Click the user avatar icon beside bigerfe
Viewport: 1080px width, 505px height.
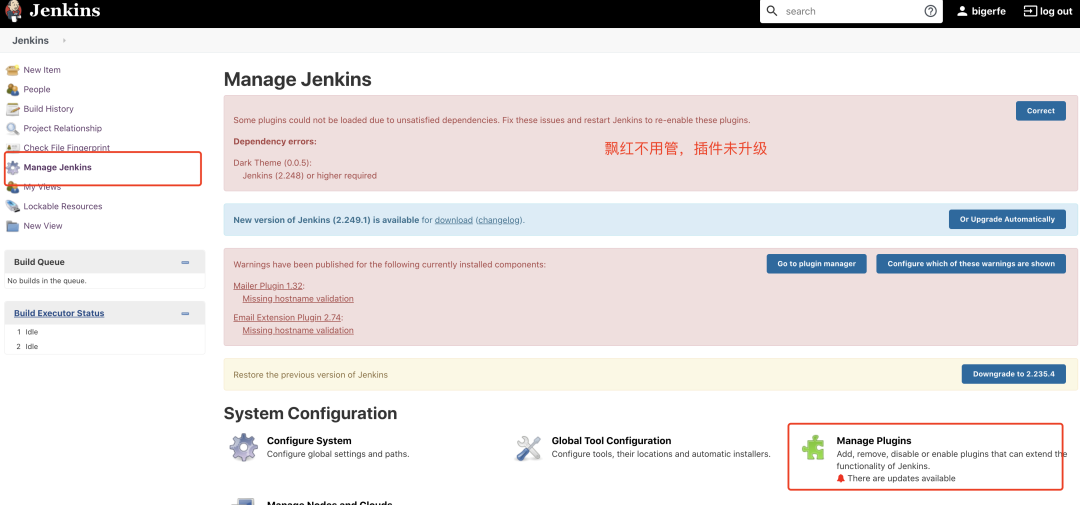pyautogui.click(x=963, y=11)
